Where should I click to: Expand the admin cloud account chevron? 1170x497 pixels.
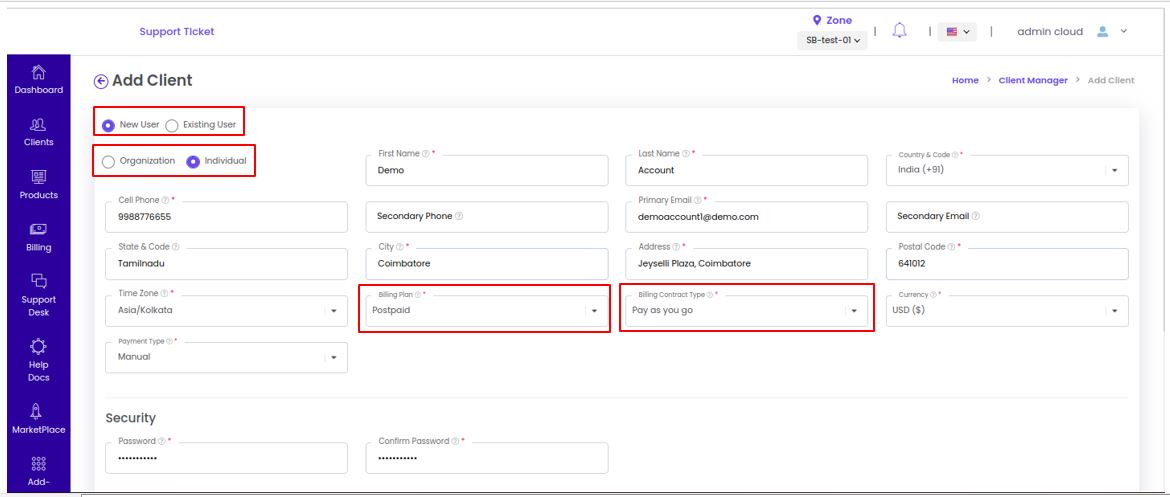point(1124,31)
